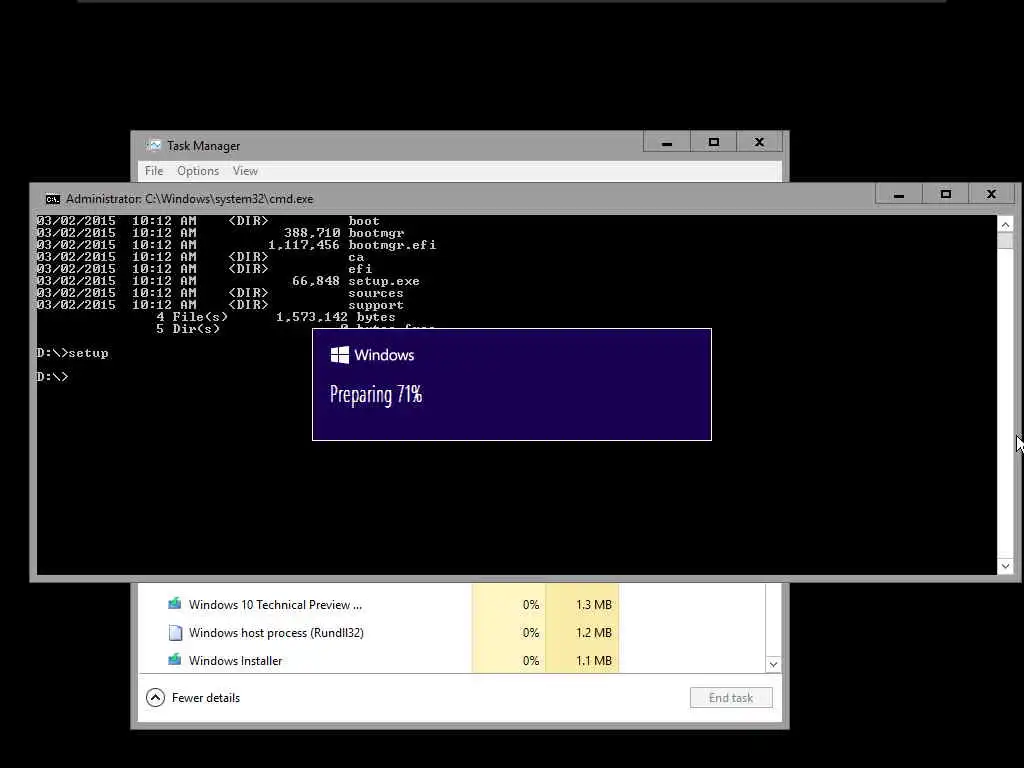Viewport: 1024px width, 768px height.
Task: Click the setup.exe line in cmd output
Action: pyautogui.click(x=228, y=281)
